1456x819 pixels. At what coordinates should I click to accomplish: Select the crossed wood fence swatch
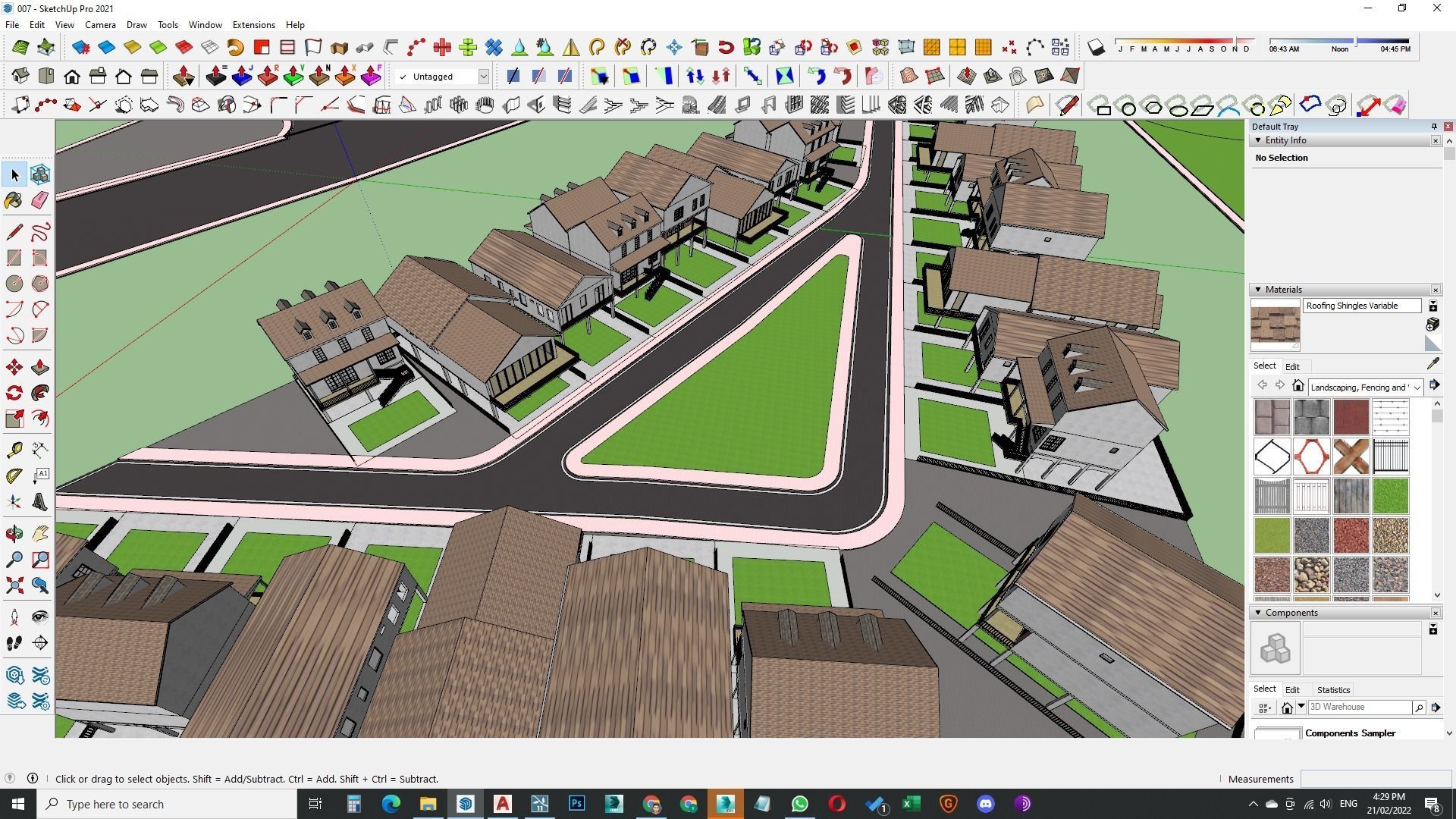coord(1351,456)
